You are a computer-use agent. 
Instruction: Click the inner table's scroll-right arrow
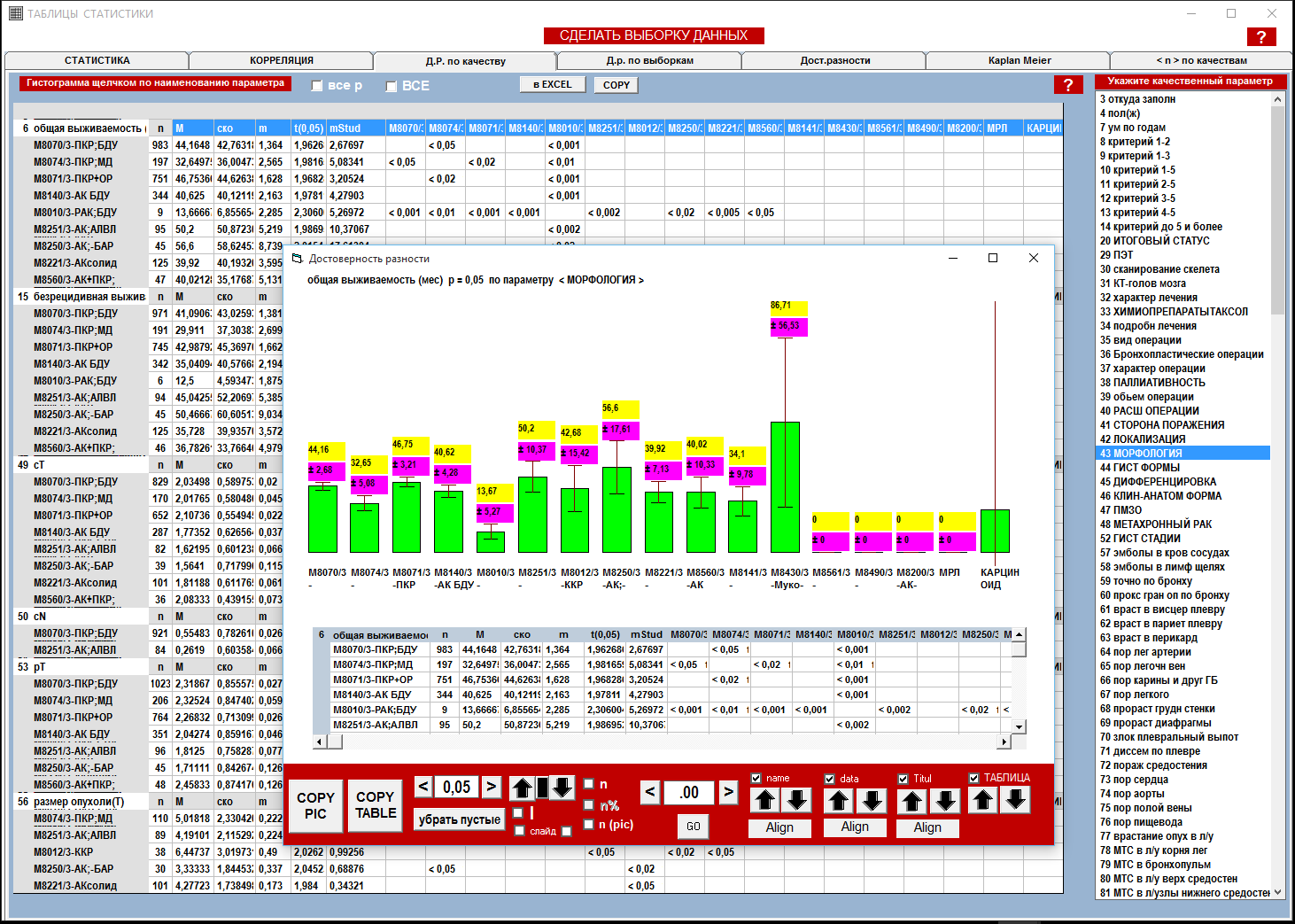(x=1004, y=742)
